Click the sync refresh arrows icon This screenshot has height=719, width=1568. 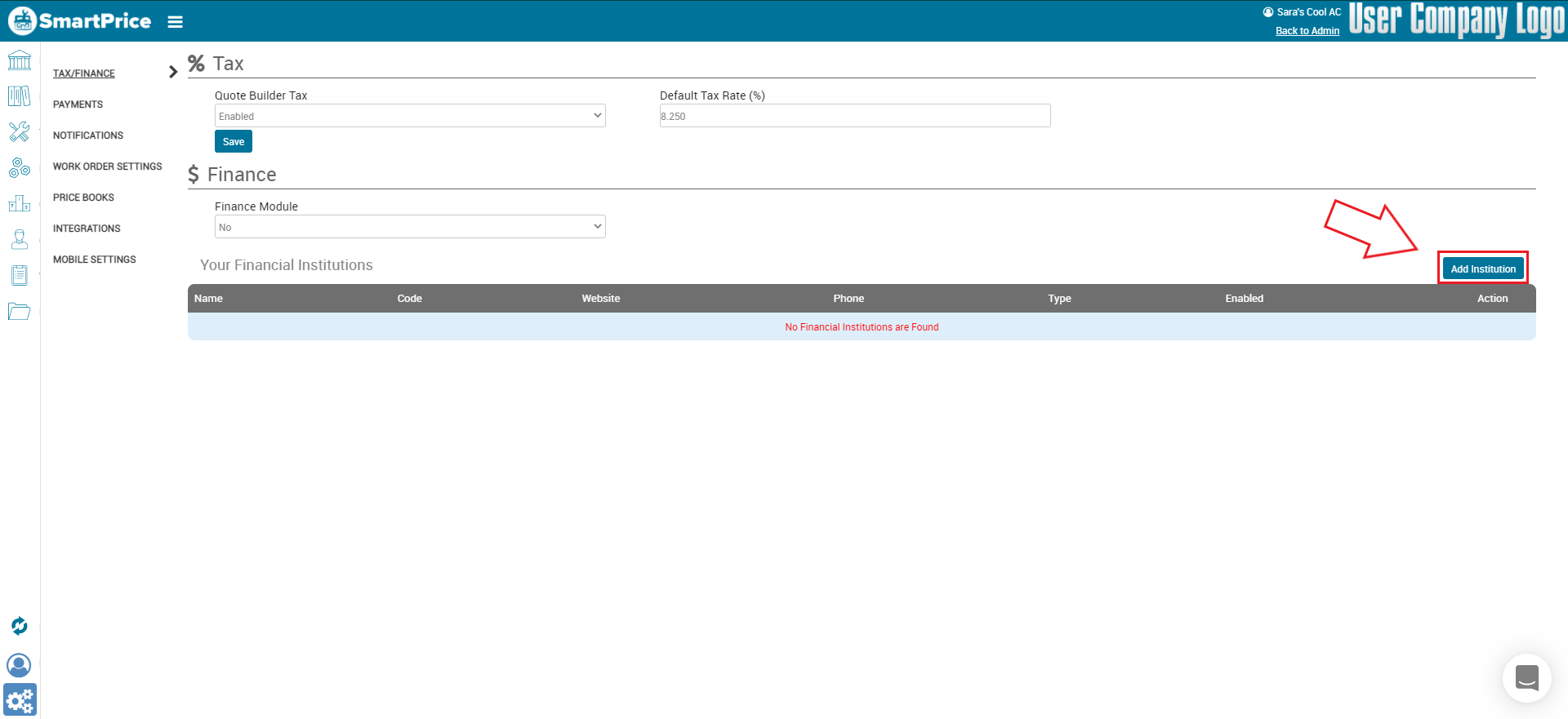coord(20,626)
